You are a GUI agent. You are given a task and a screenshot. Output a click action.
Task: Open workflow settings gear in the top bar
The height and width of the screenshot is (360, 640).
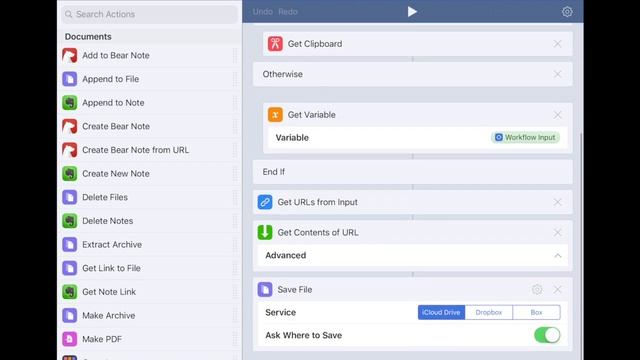[x=567, y=12]
